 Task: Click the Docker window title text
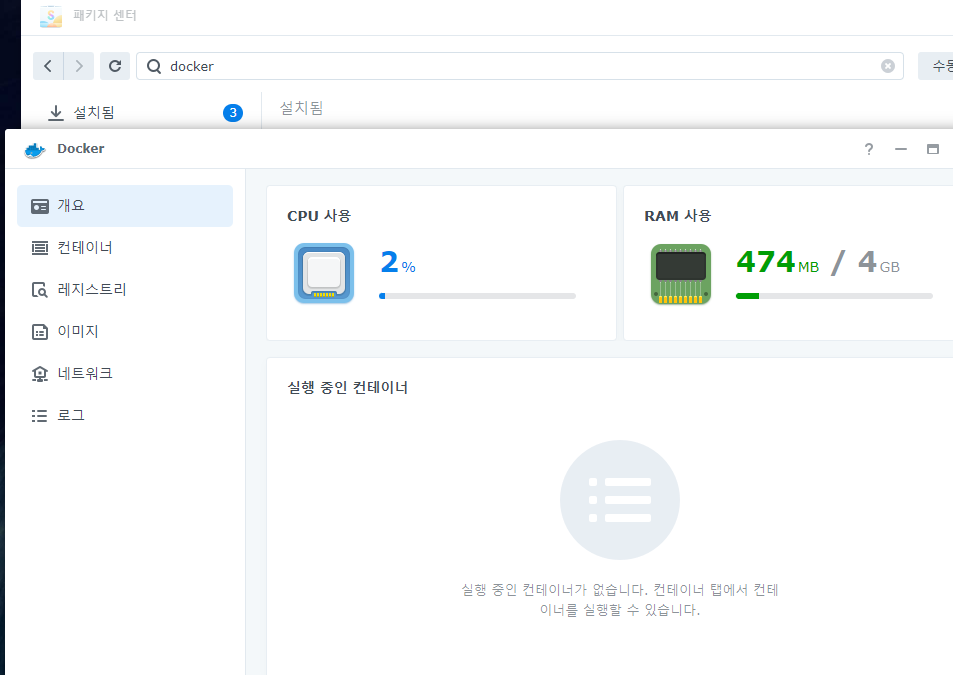point(81,149)
